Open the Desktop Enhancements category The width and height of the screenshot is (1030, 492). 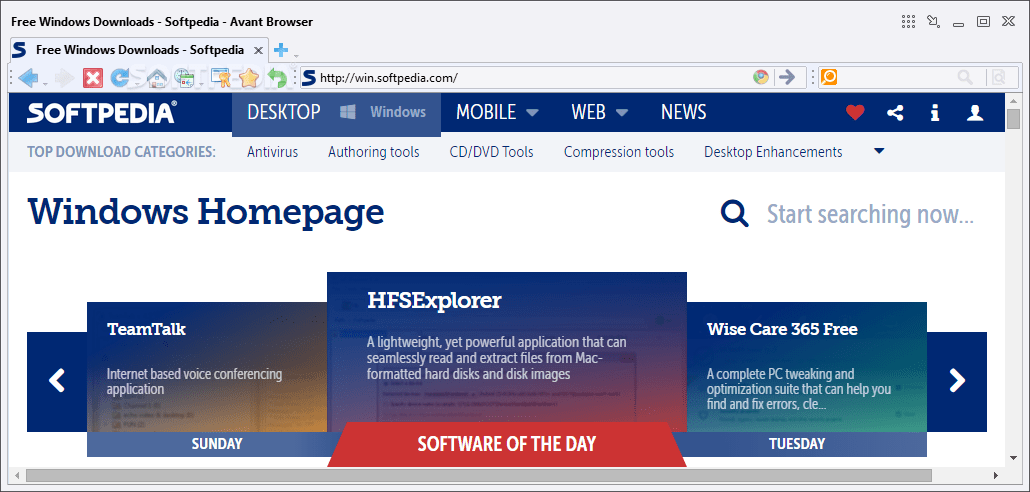pyautogui.click(x=773, y=152)
